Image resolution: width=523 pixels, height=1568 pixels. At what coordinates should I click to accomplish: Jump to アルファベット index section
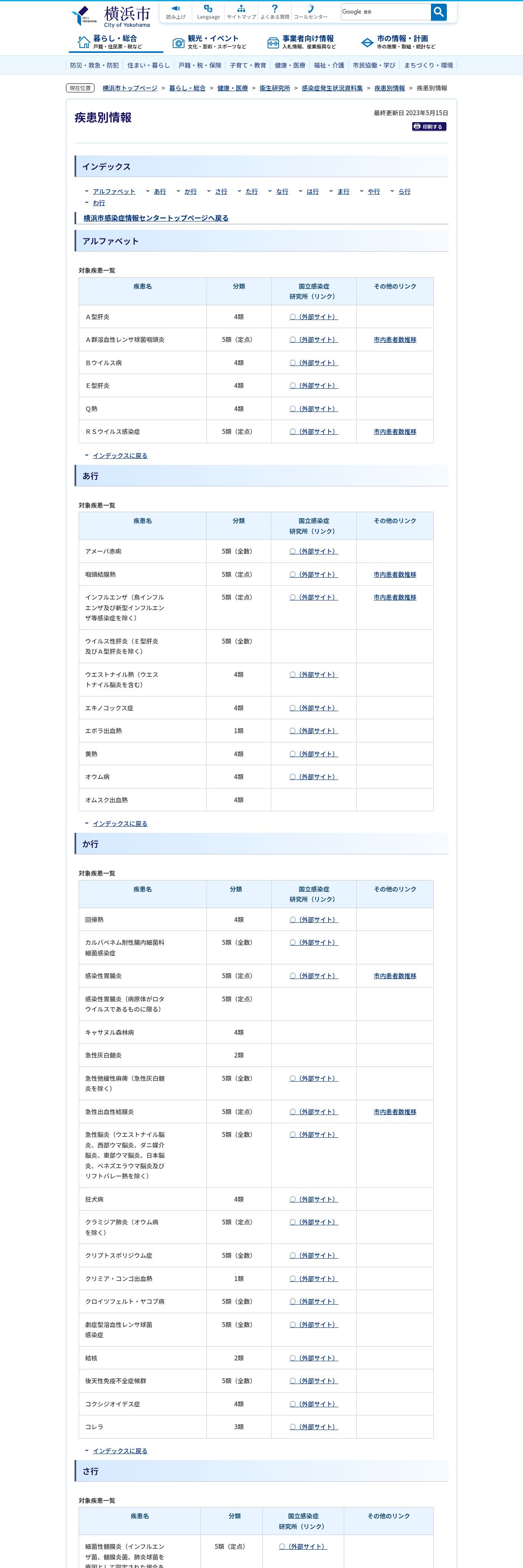pos(114,191)
